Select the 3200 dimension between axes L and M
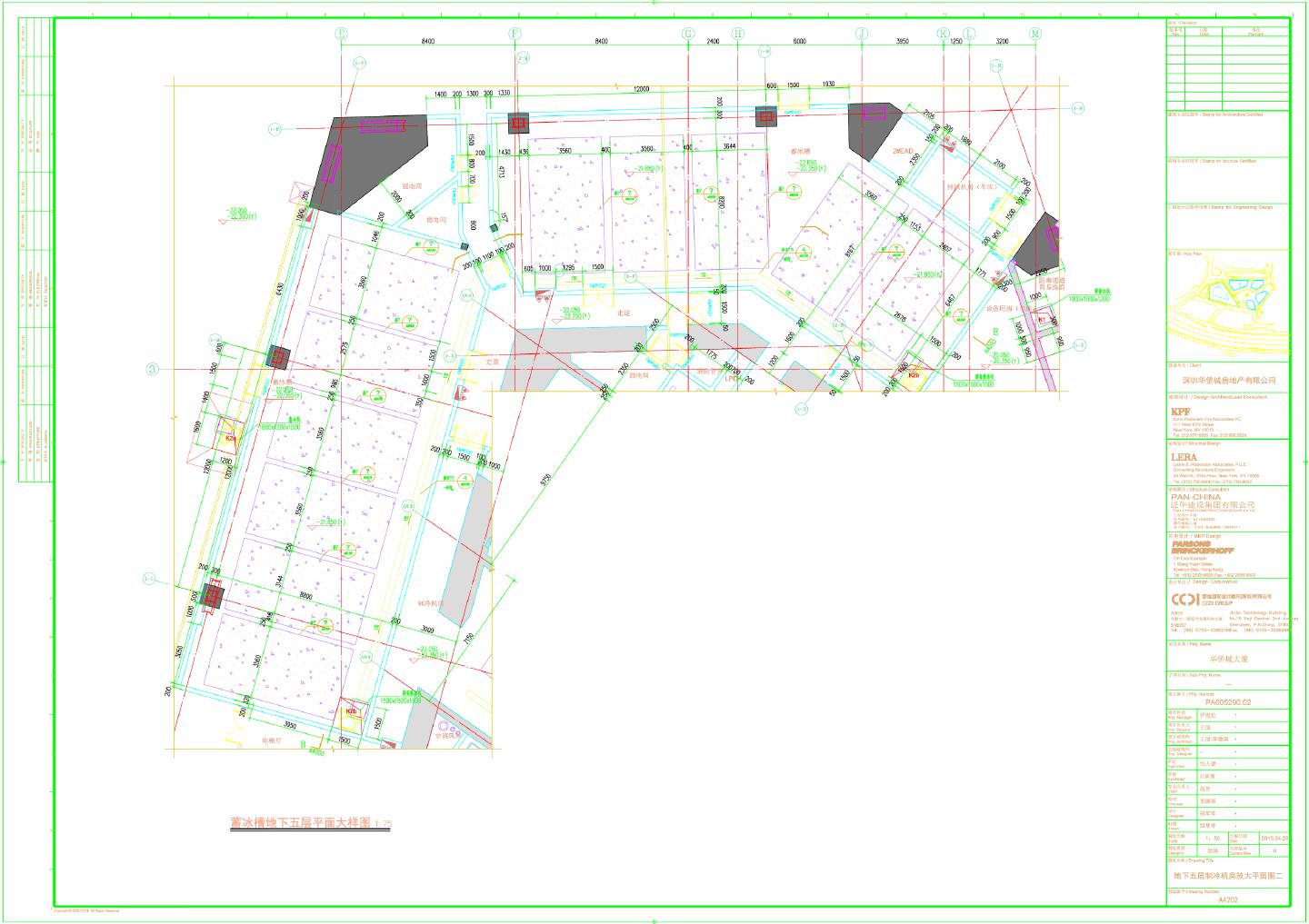This screenshot has width=1309, height=924. pos(1002,42)
